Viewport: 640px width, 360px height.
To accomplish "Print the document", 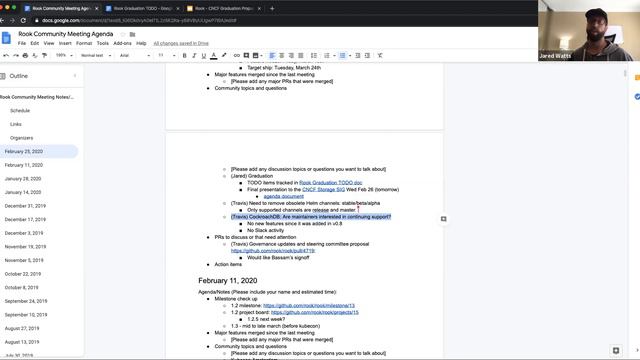I will 25,56.
